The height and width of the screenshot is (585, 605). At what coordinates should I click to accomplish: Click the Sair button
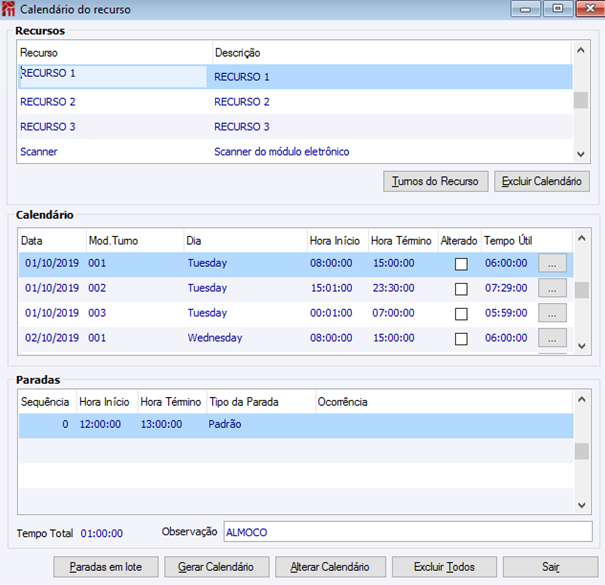pos(551,567)
